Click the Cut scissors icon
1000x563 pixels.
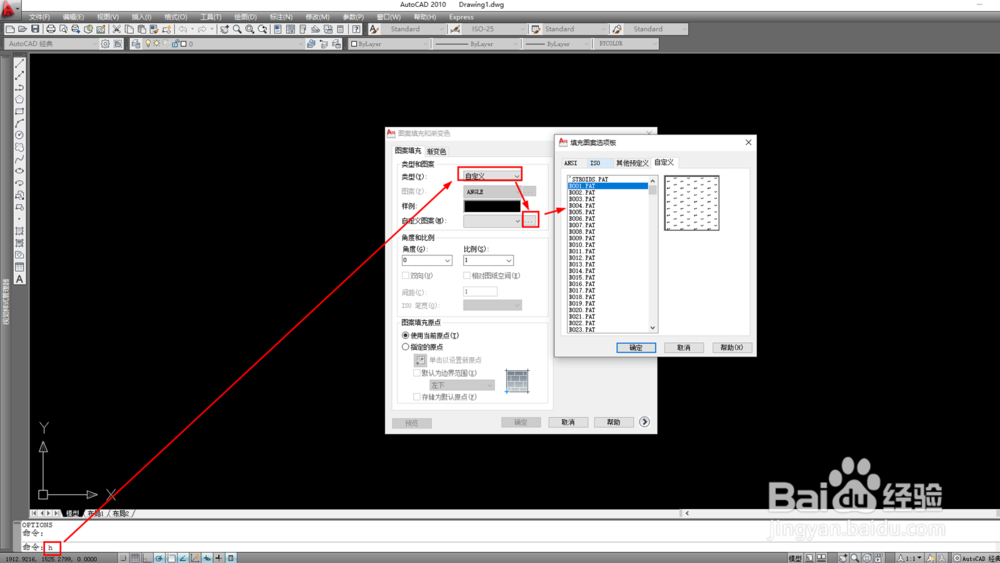[x=117, y=29]
